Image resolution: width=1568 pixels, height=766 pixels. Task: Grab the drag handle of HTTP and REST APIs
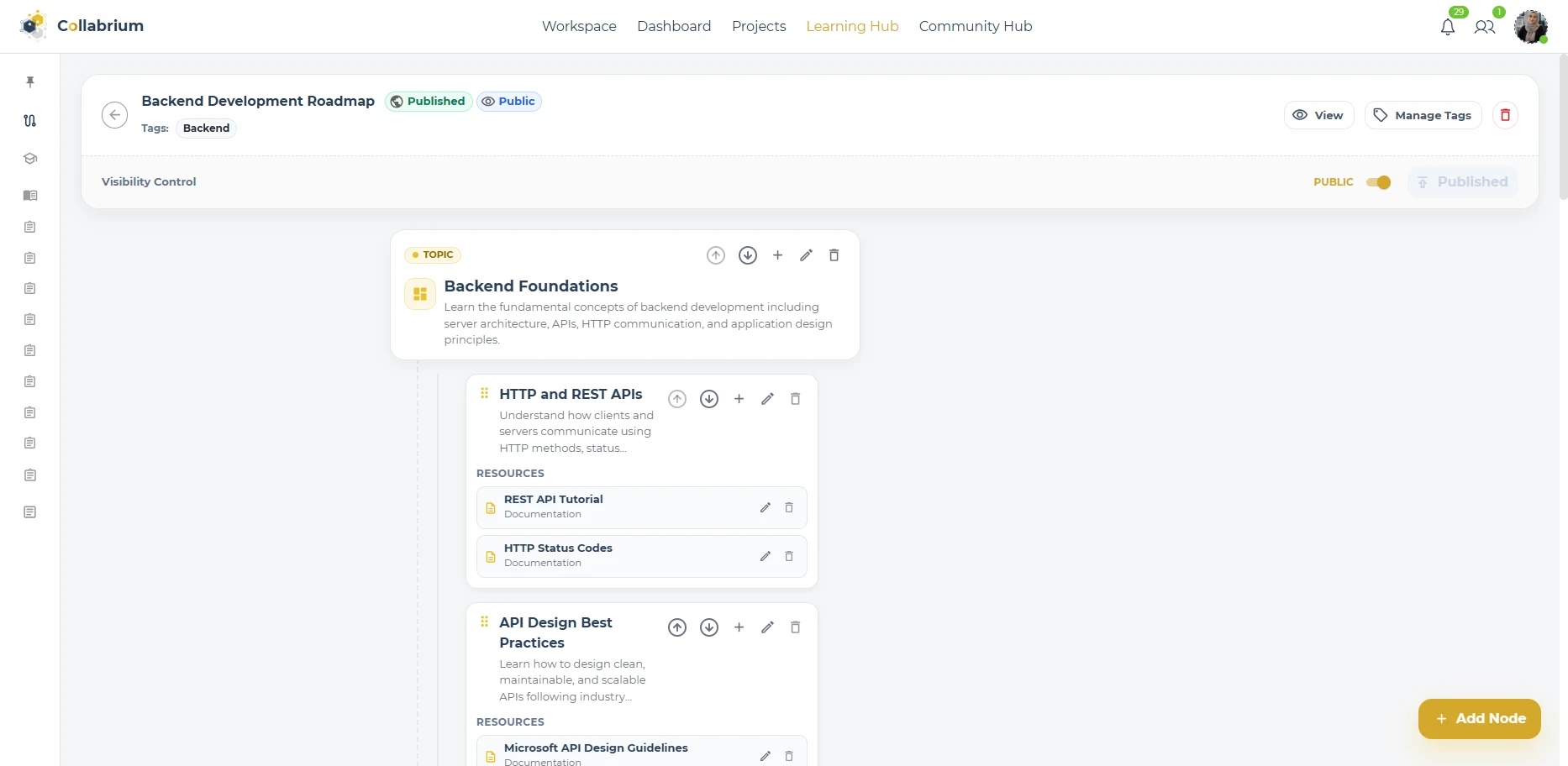(485, 393)
